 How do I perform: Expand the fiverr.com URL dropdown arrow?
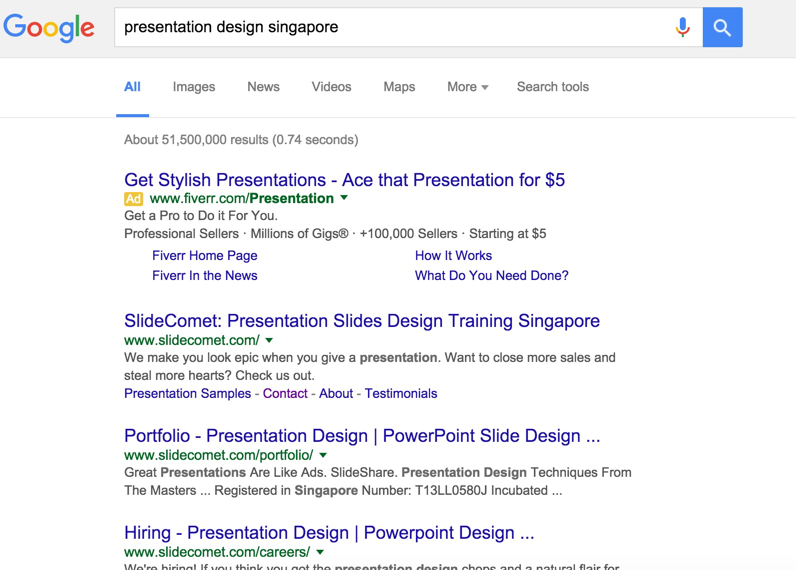[x=344, y=197]
